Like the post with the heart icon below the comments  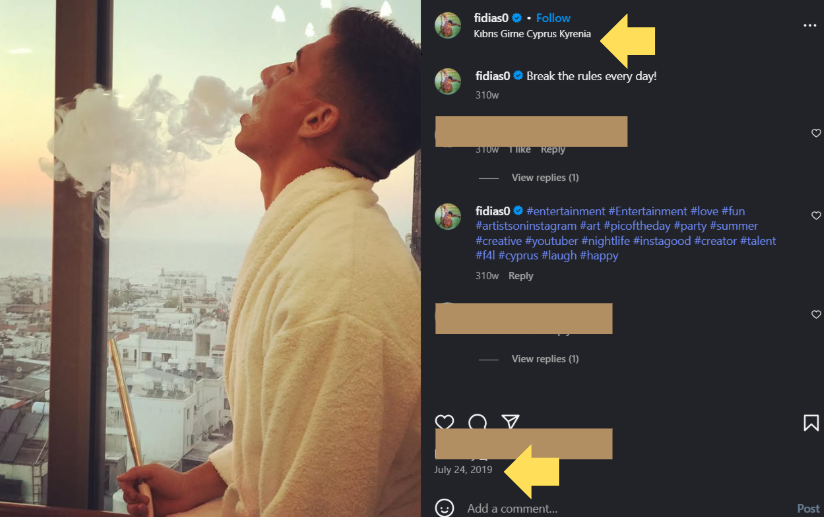pos(445,423)
